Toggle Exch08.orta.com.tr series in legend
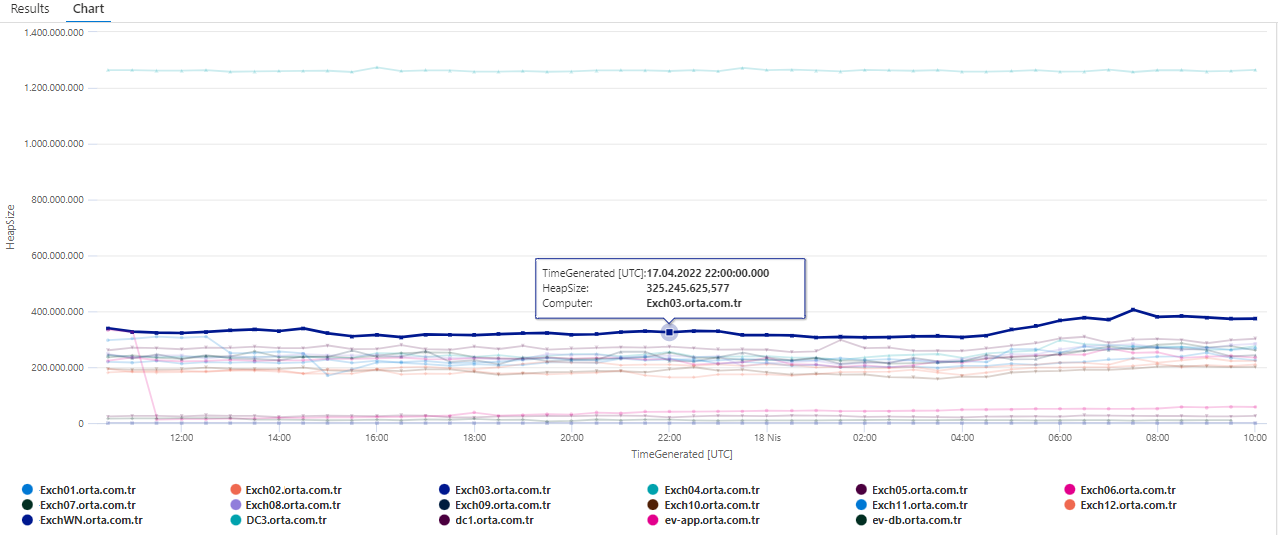 coord(286,505)
